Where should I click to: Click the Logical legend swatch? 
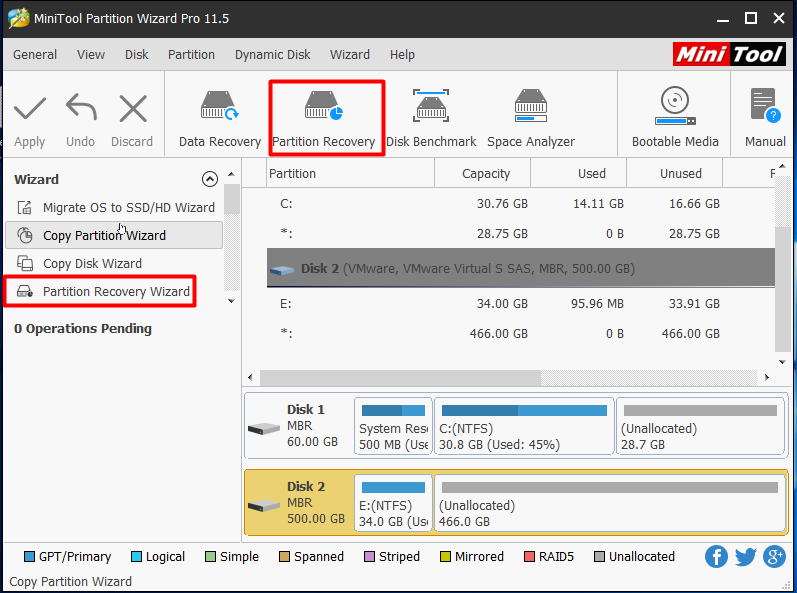(x=136, y=557)
